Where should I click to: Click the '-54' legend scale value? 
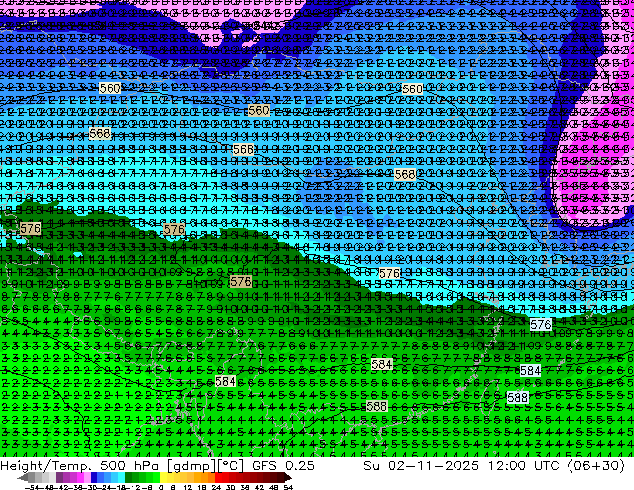pyautogui.click(x=32, y=487)
